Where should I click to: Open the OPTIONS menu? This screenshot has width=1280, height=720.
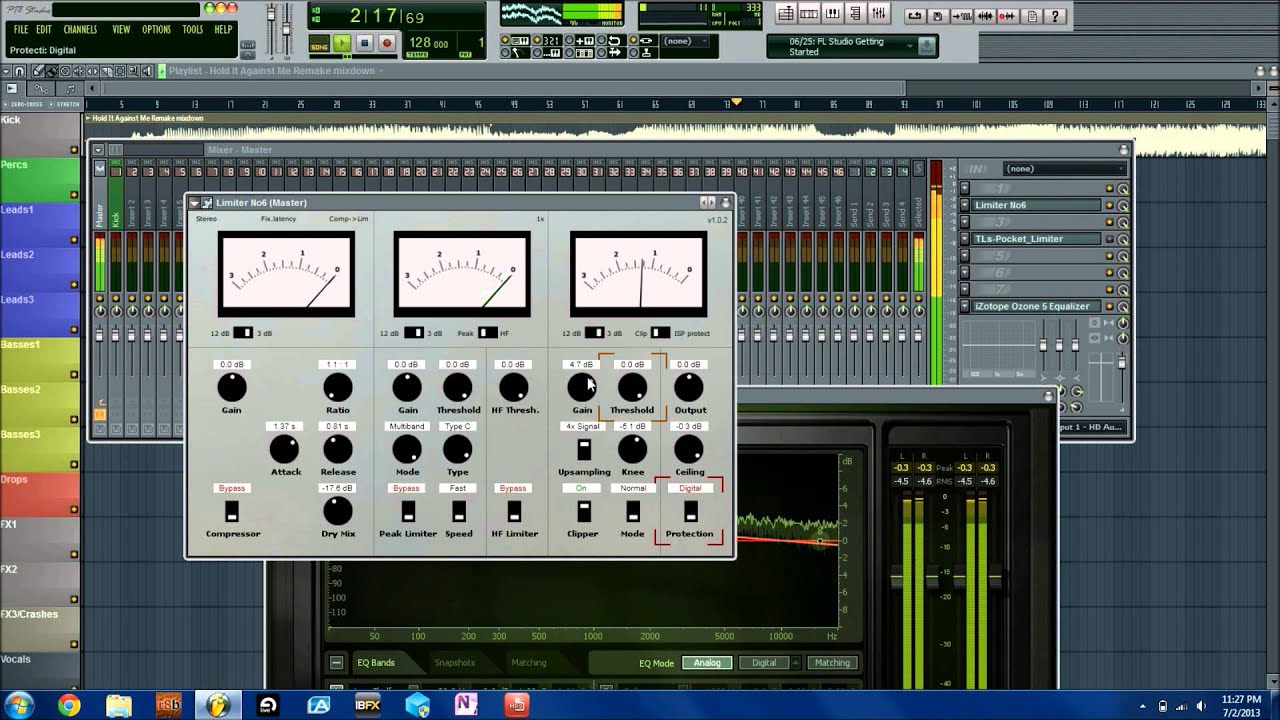(x=156, y=30)
